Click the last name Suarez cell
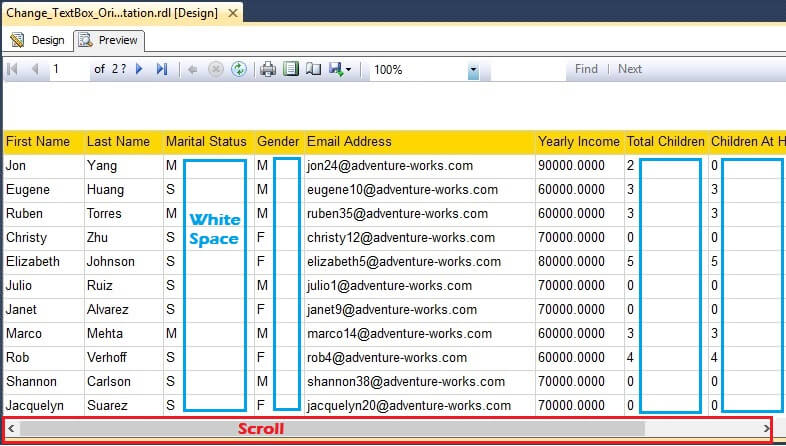 pos(123,406)
